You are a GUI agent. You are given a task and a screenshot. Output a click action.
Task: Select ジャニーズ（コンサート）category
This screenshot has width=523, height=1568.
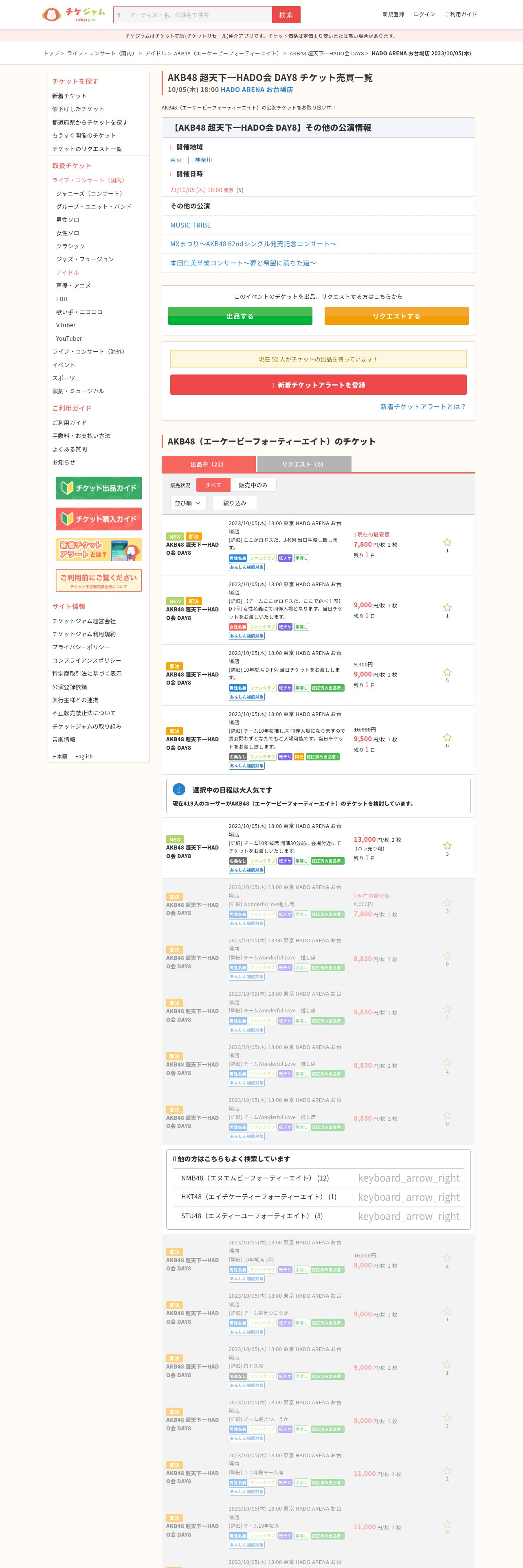(x=91, y=194)
